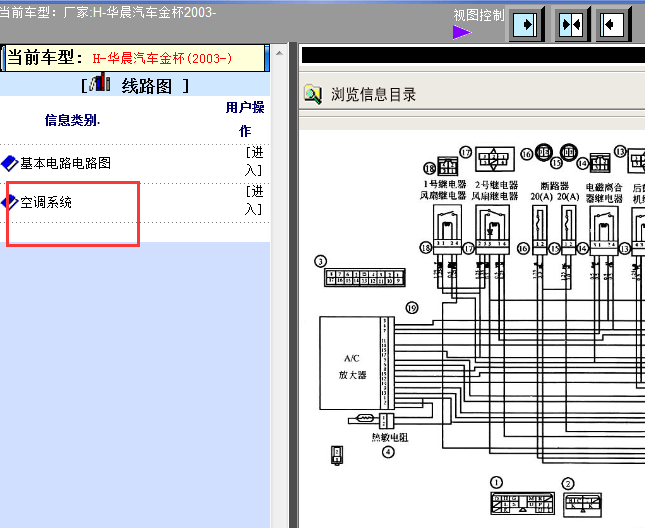Click the expand-left view control button
The width and height of the screenshot is (645, 528).
click(x=613, y=25)
